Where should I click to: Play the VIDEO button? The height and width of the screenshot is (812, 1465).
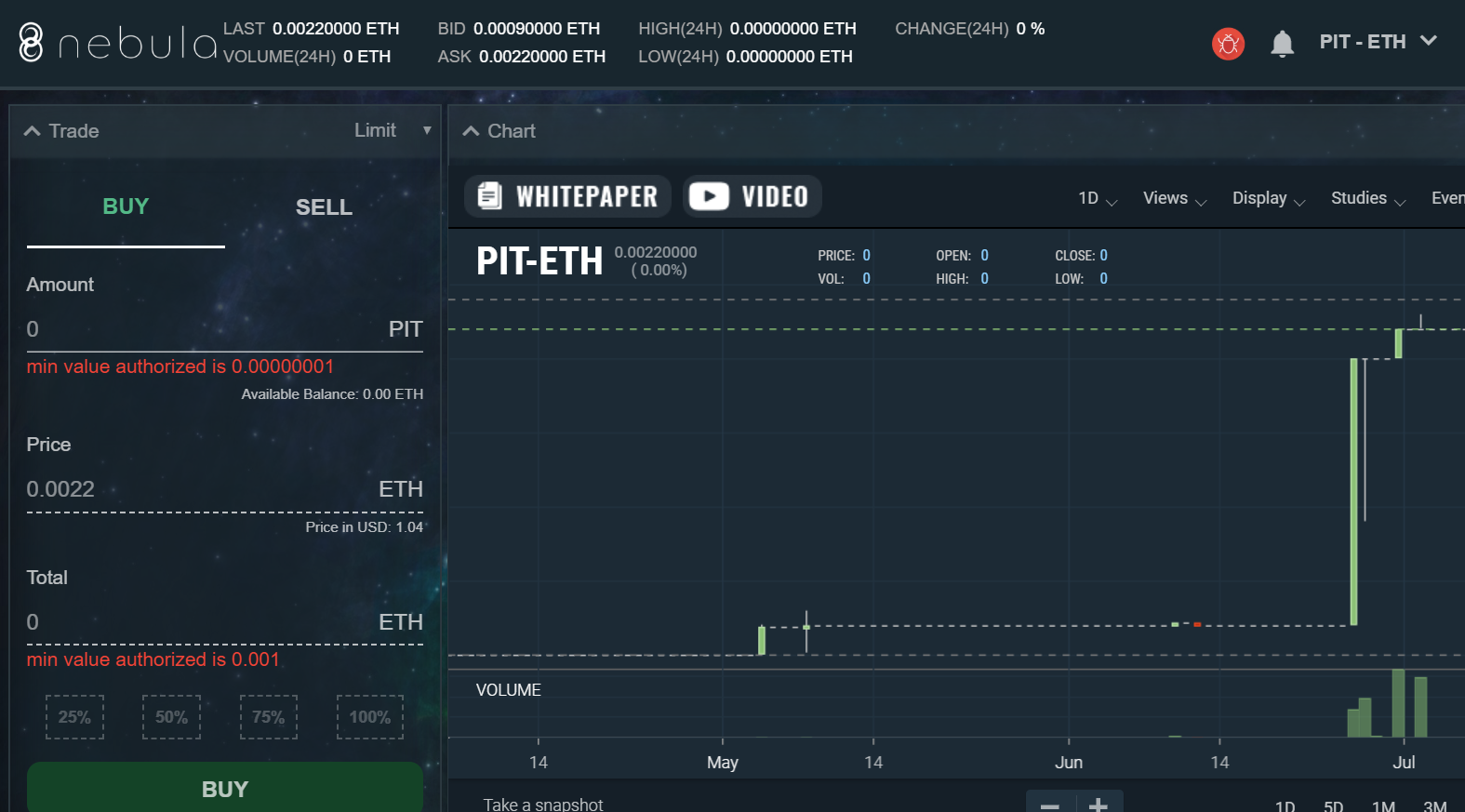pyautogui.click(x=752, y=196)
